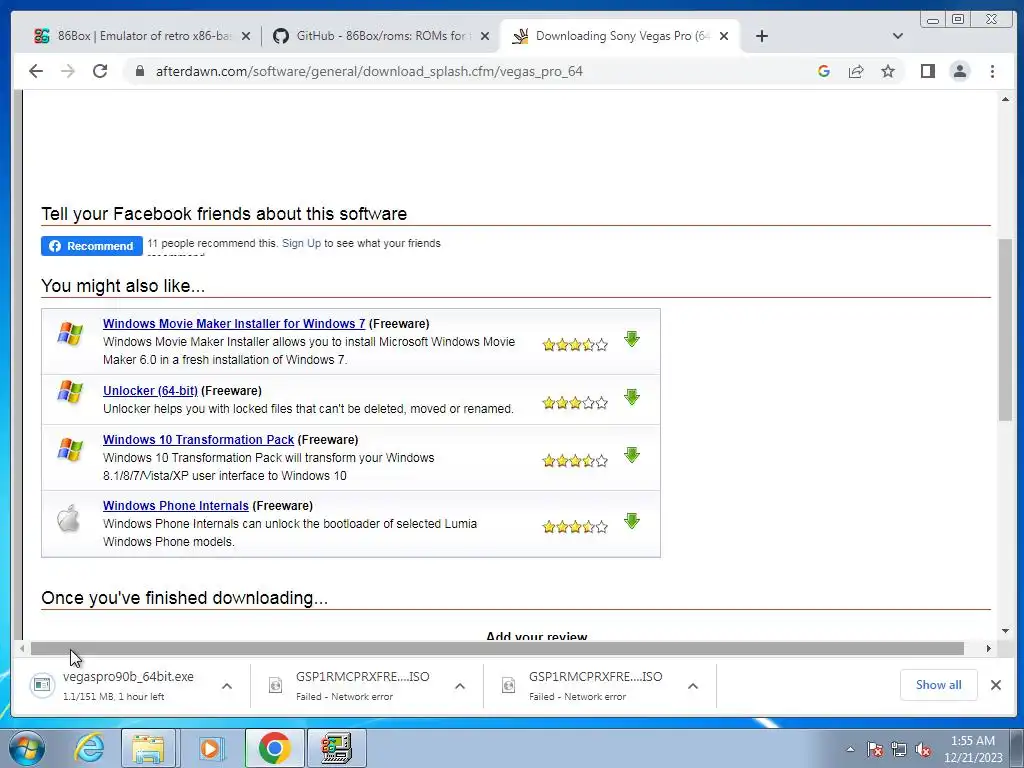Open the tab search dropdown
Screen dimensions: 1024x768
click(897, 36)
